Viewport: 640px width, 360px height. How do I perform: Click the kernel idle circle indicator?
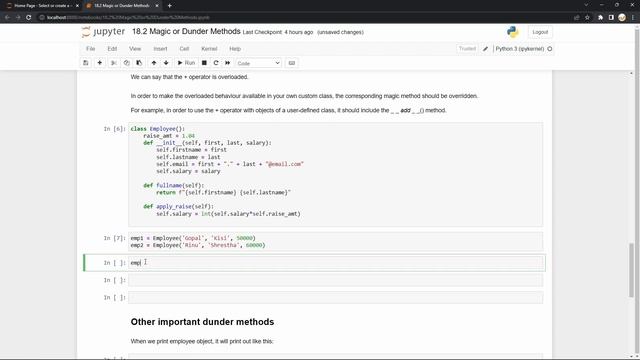click(x=550, y=49)
